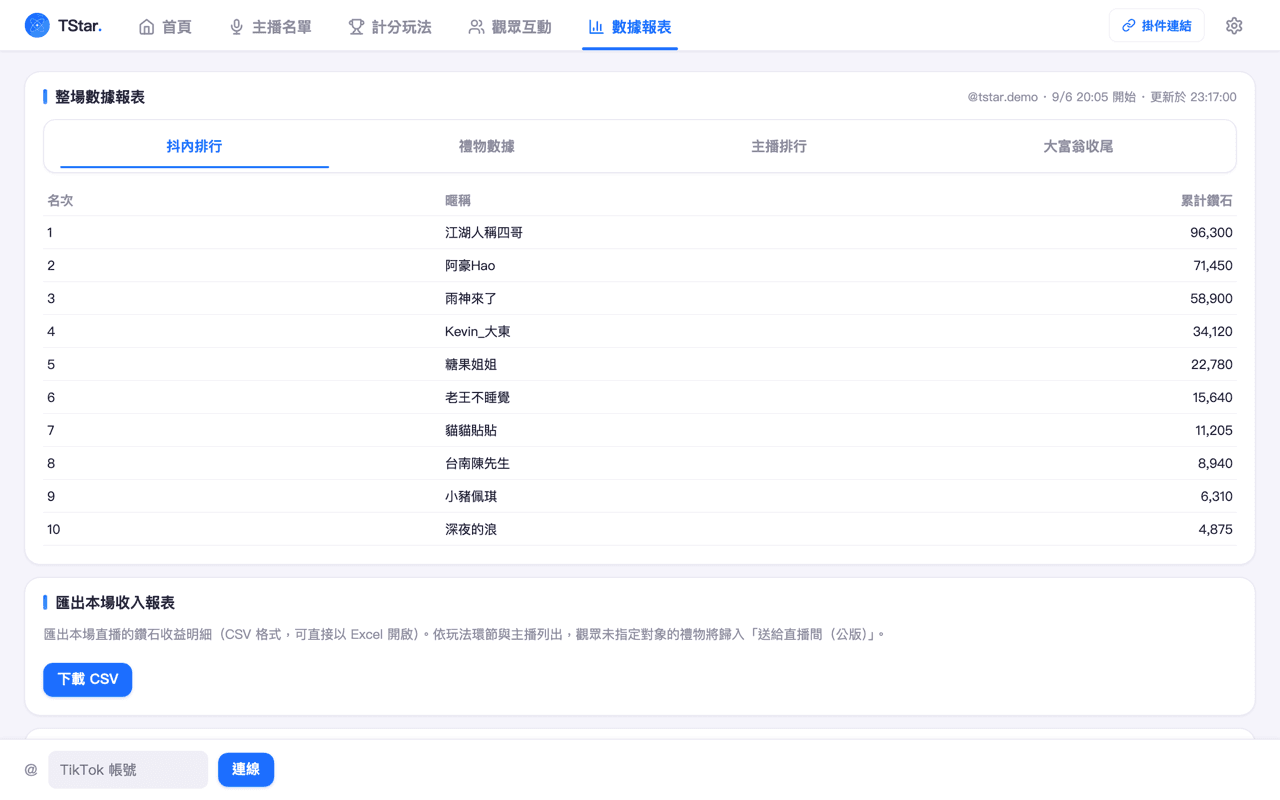Click the 暱稱 column header
The width and height of the screenshot is (1280, 800).
[x=458, y=200]
